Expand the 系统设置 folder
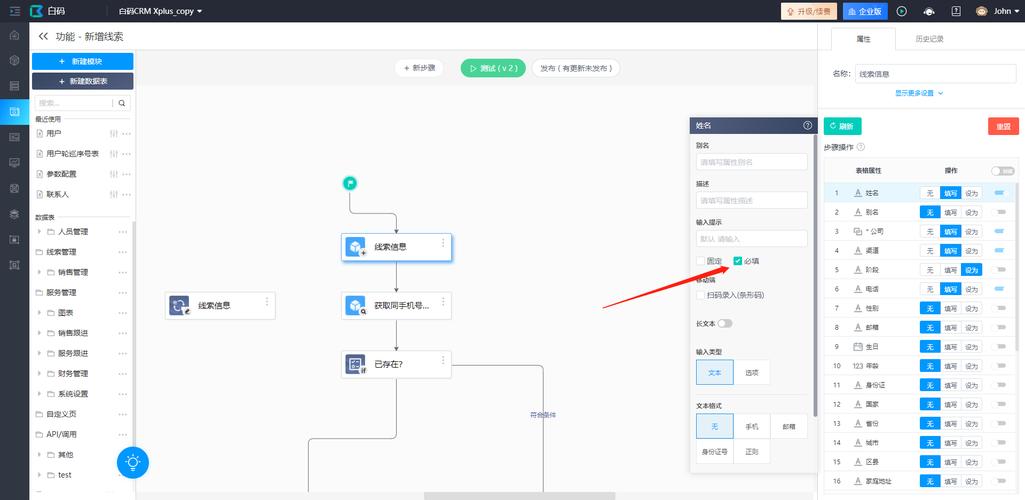Viewport: 1025px width, 500px height. (39, 394)
